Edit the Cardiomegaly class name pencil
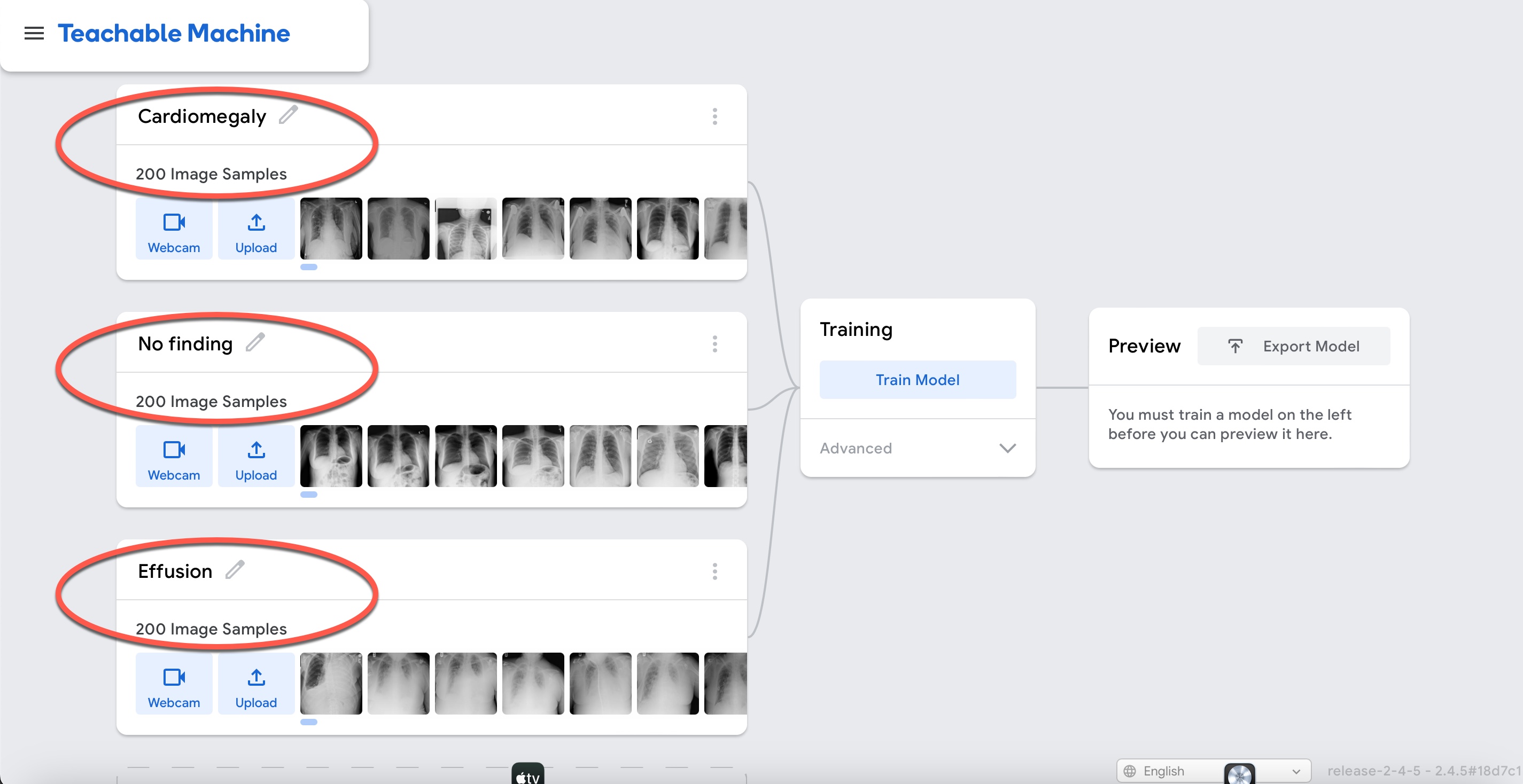Screen dimensions: 1523x784 click(288, 115)
